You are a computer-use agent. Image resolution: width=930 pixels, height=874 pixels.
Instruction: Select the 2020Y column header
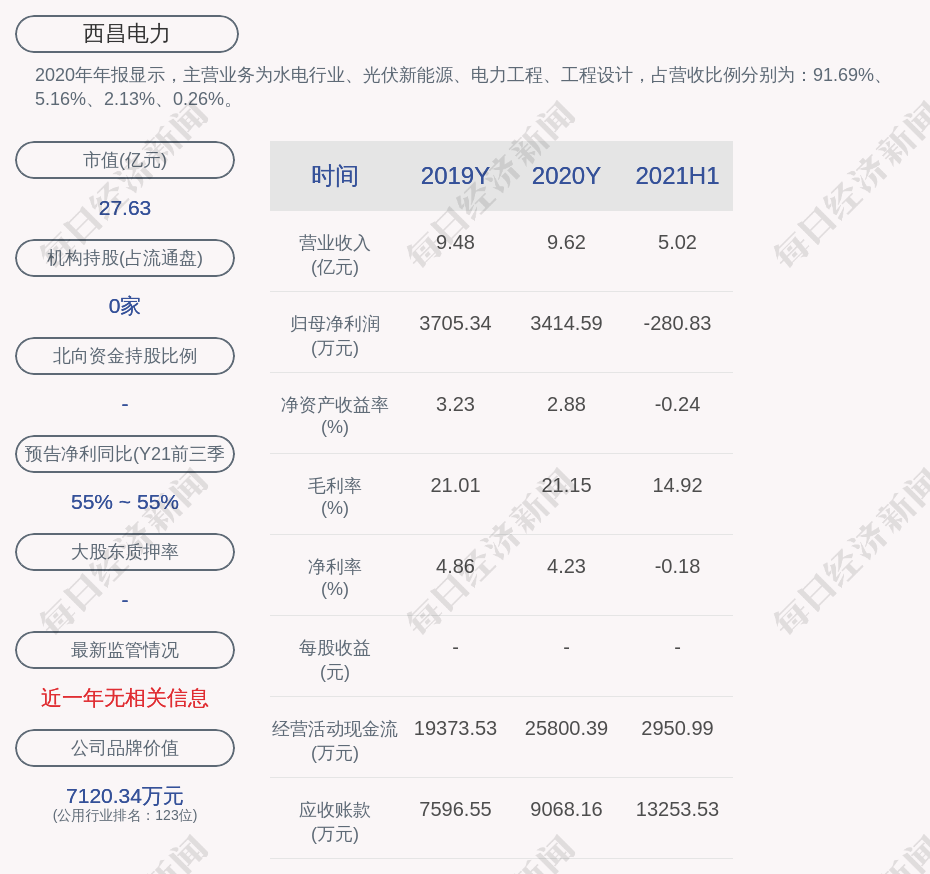[566, 176]
